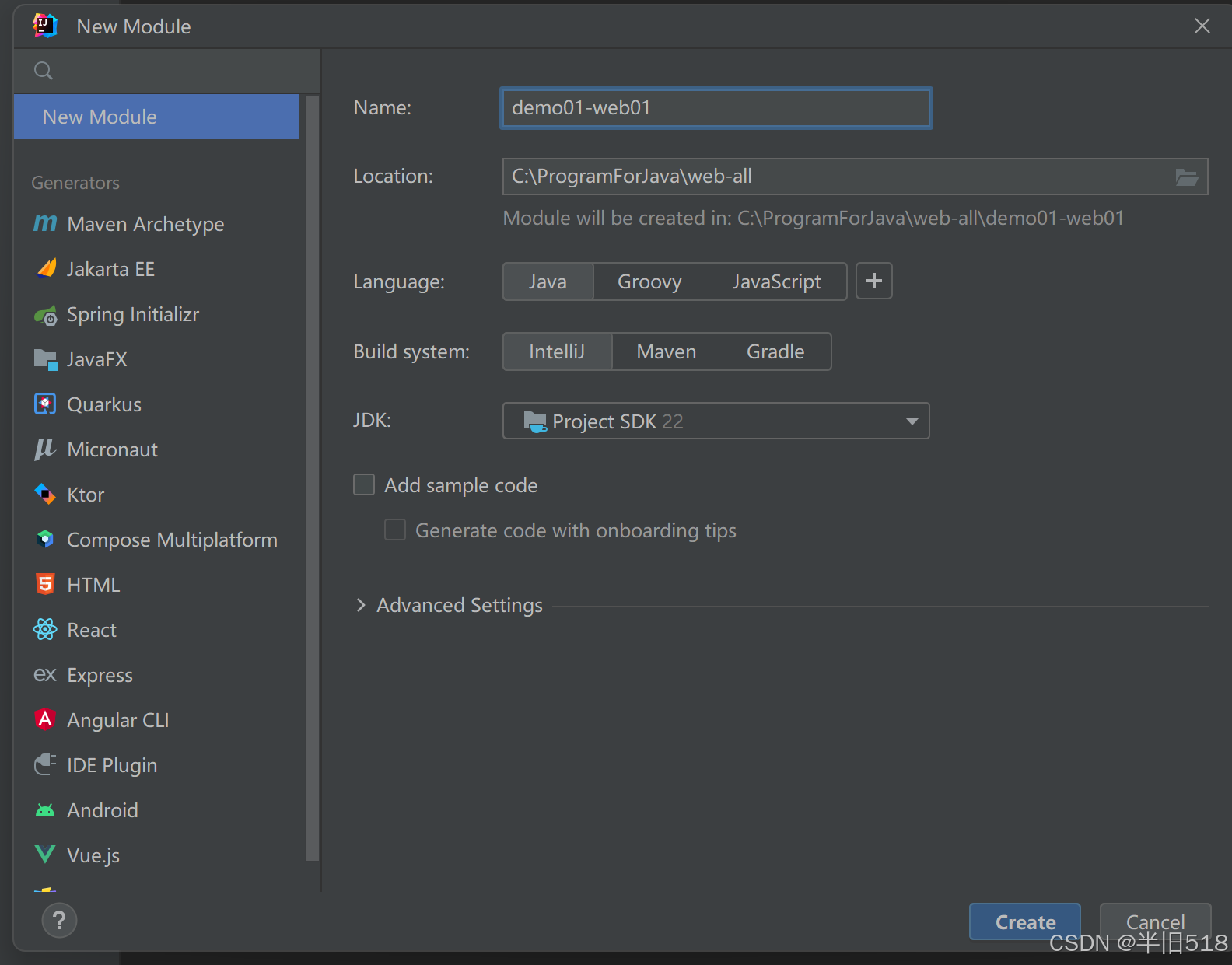Select the Ktor generator label
Viewport: 1232px width, 965px height.
pyautogui.click(x=86, y=495)
